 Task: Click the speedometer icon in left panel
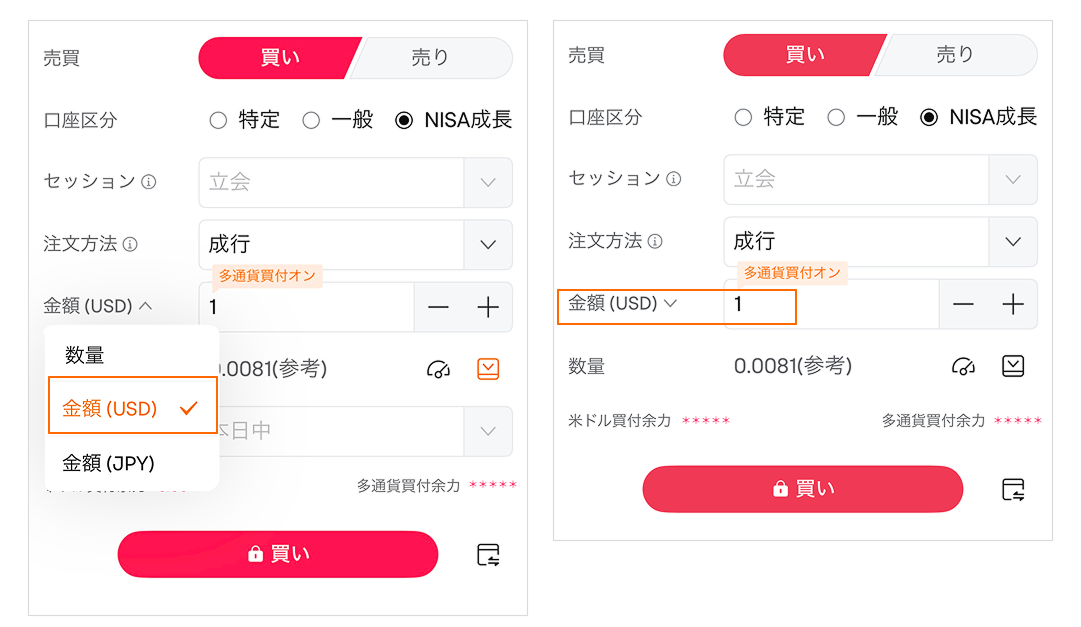coord(438,369)
